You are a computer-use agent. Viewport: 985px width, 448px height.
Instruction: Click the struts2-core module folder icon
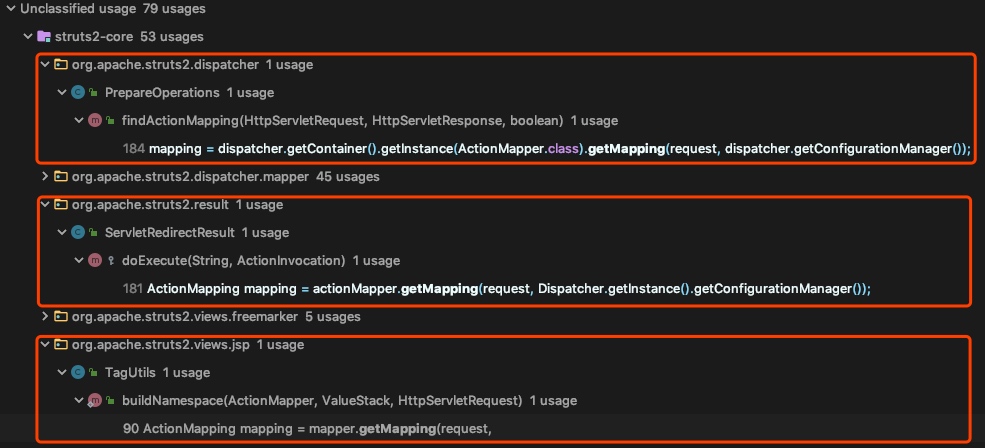43,36
